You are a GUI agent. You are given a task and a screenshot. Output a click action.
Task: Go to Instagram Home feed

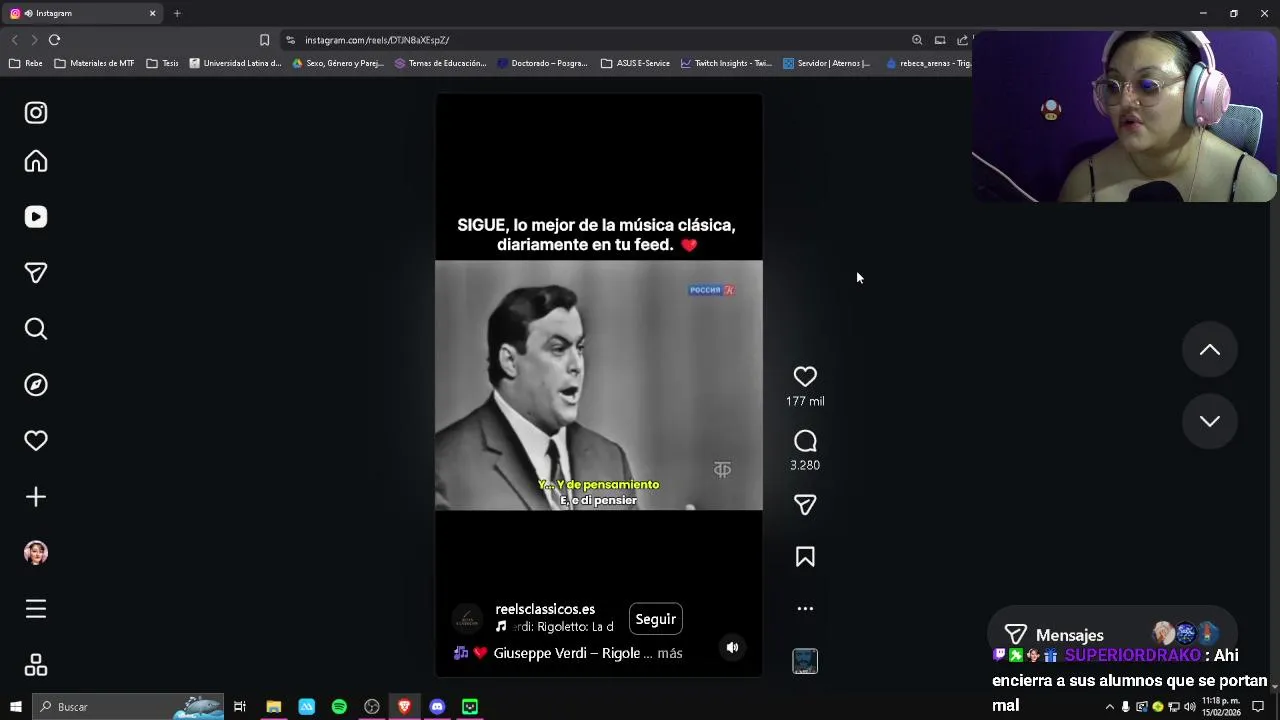36,161
